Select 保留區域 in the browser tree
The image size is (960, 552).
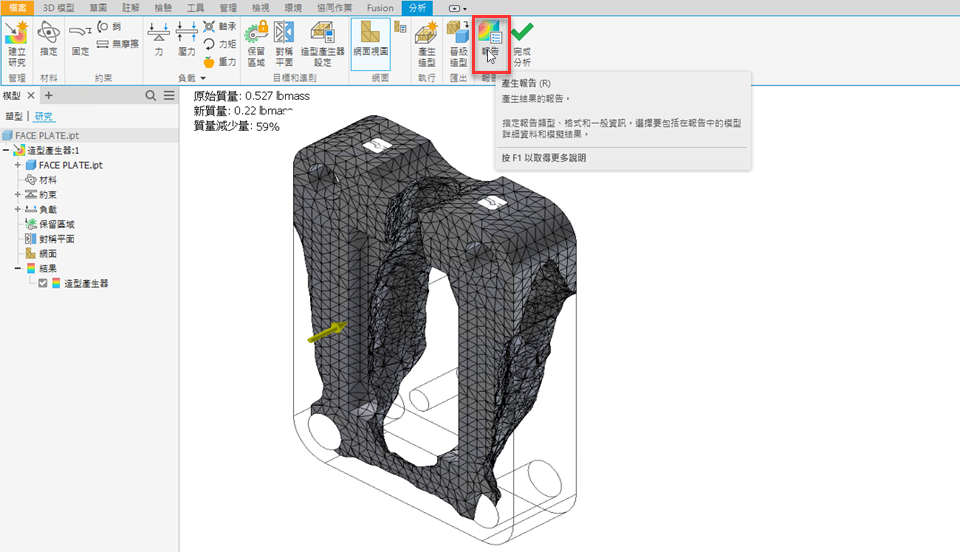(x=56, y=224)
